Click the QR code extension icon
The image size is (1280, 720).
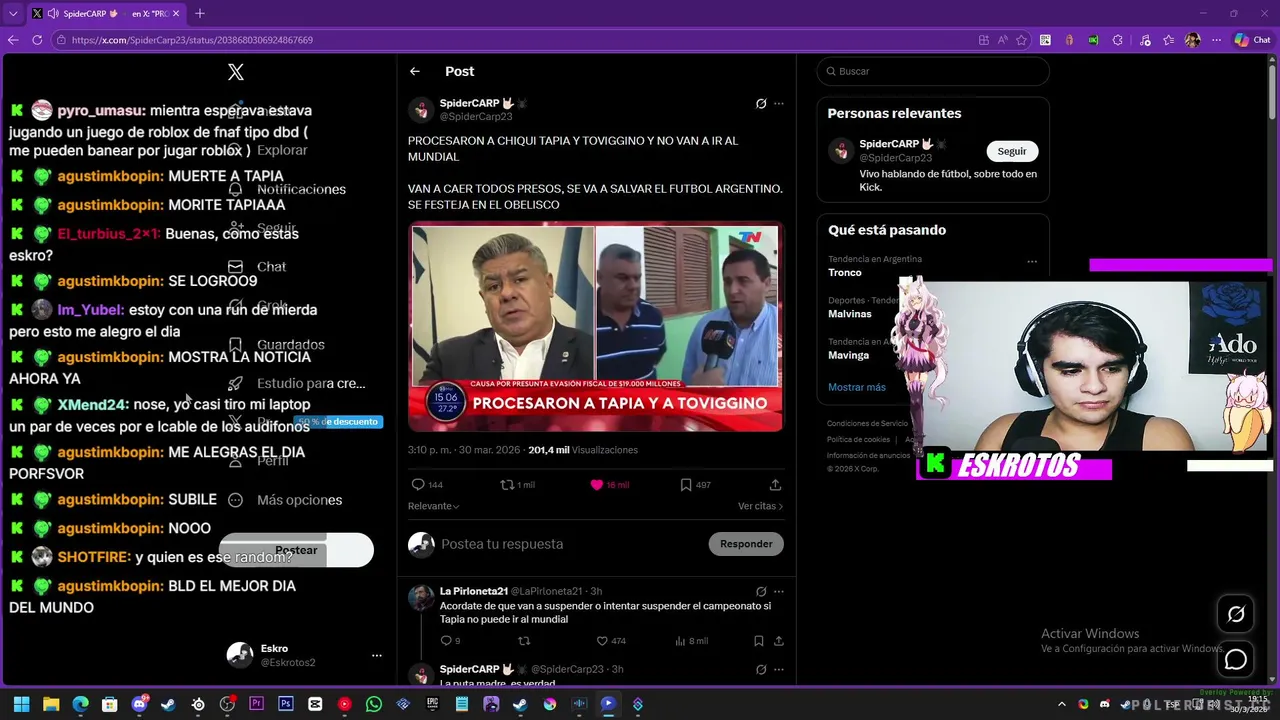pyautogui.click(x=1045, y=40)
